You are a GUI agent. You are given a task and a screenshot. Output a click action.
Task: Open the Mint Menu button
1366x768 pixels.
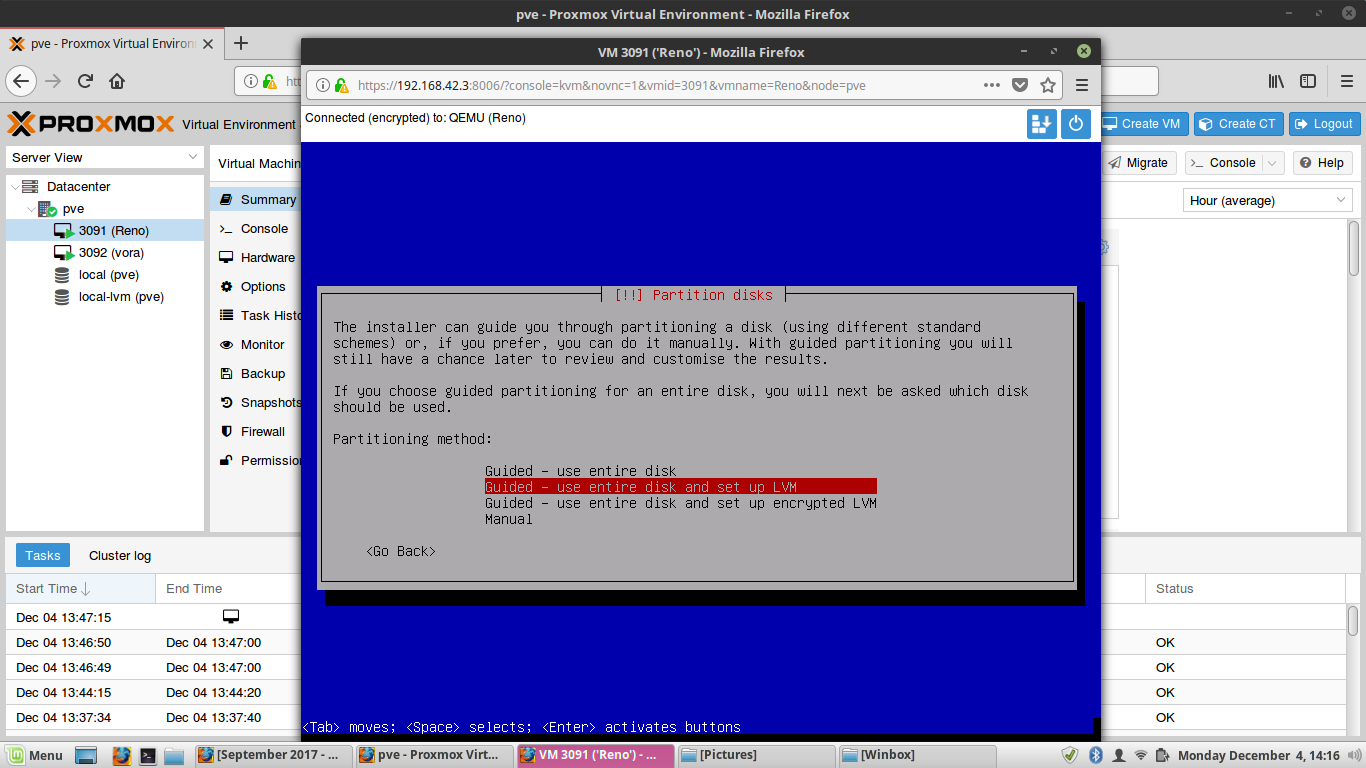click(x=34, y=755)
